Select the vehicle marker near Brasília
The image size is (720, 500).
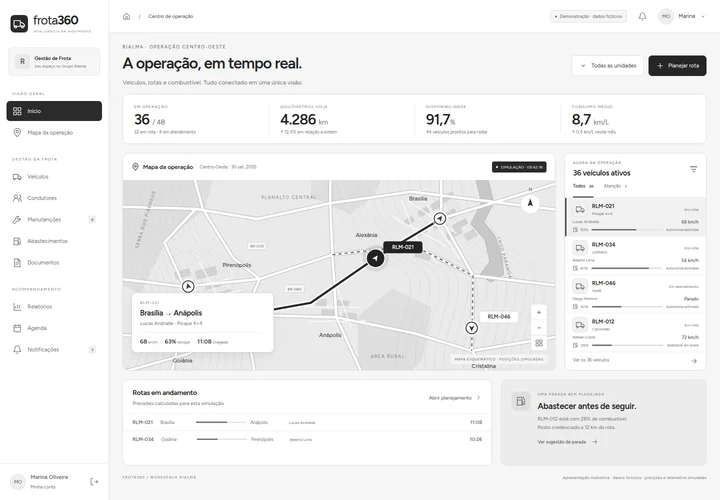click(440, 219)
